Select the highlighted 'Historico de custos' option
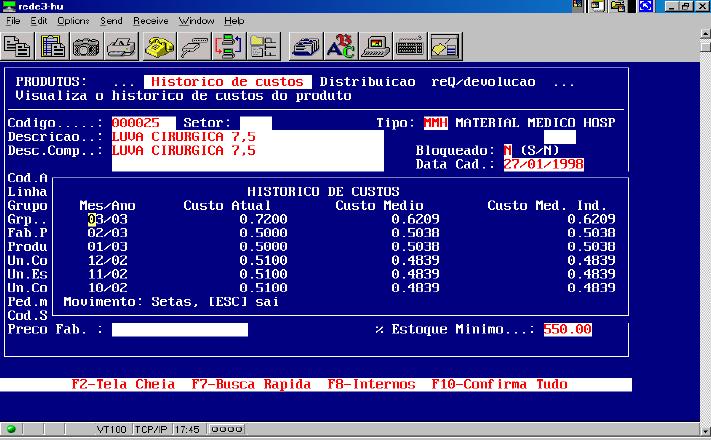This screenshot has width=711, height=440. pyautogui.click(x=228, y=82)
